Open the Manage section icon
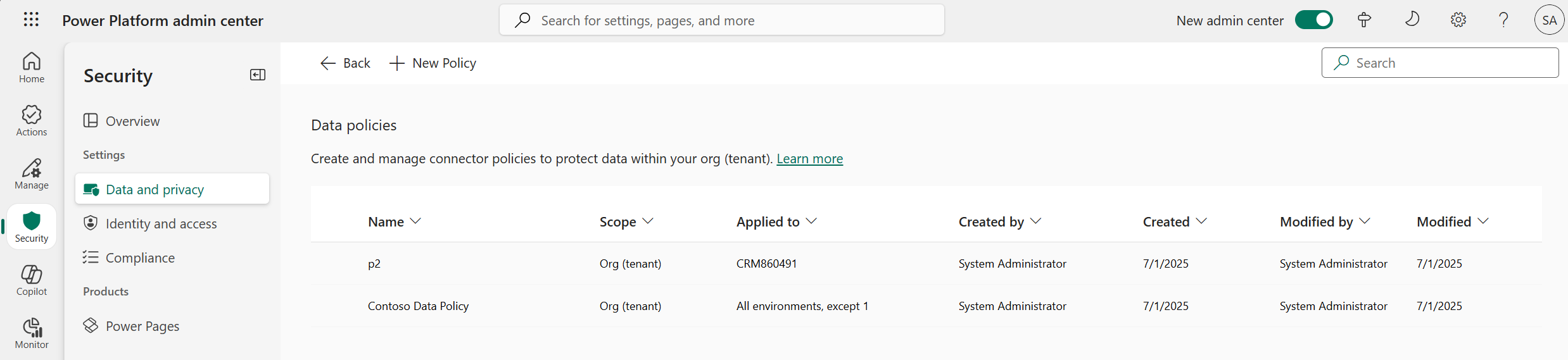 (x=32, y=174)
